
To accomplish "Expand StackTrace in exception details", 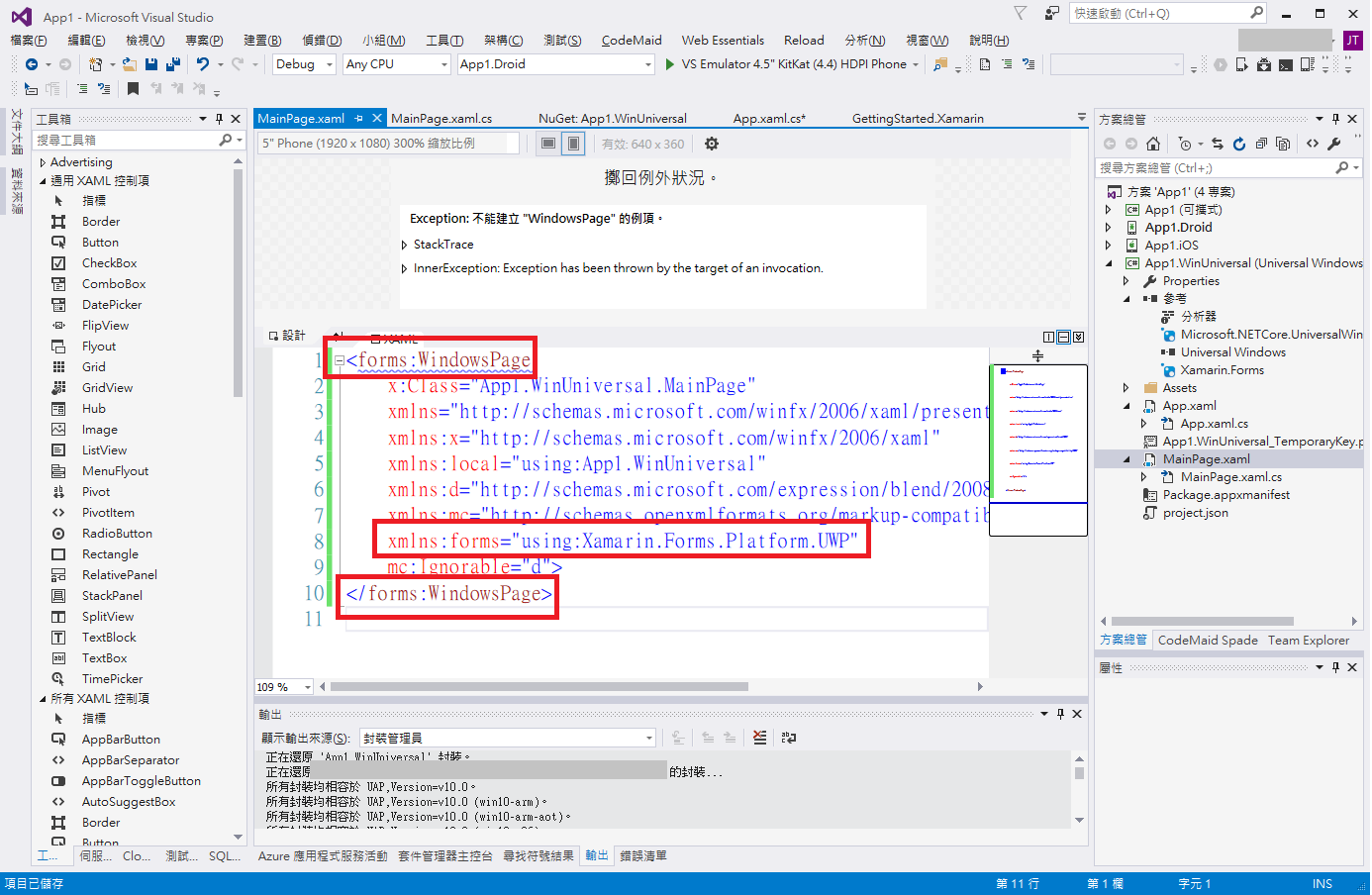I will point(405,245).
